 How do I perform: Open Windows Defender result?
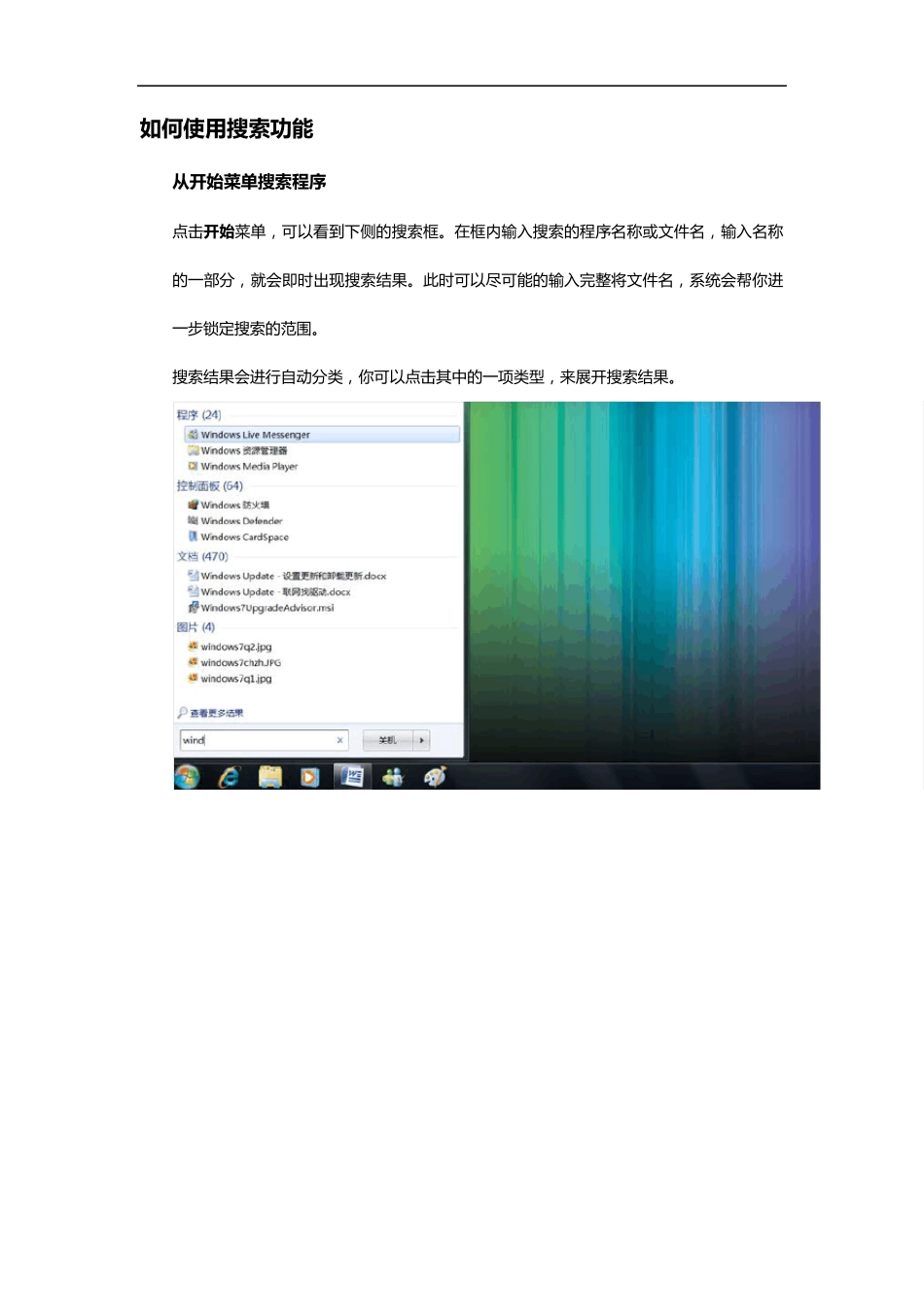235,521
